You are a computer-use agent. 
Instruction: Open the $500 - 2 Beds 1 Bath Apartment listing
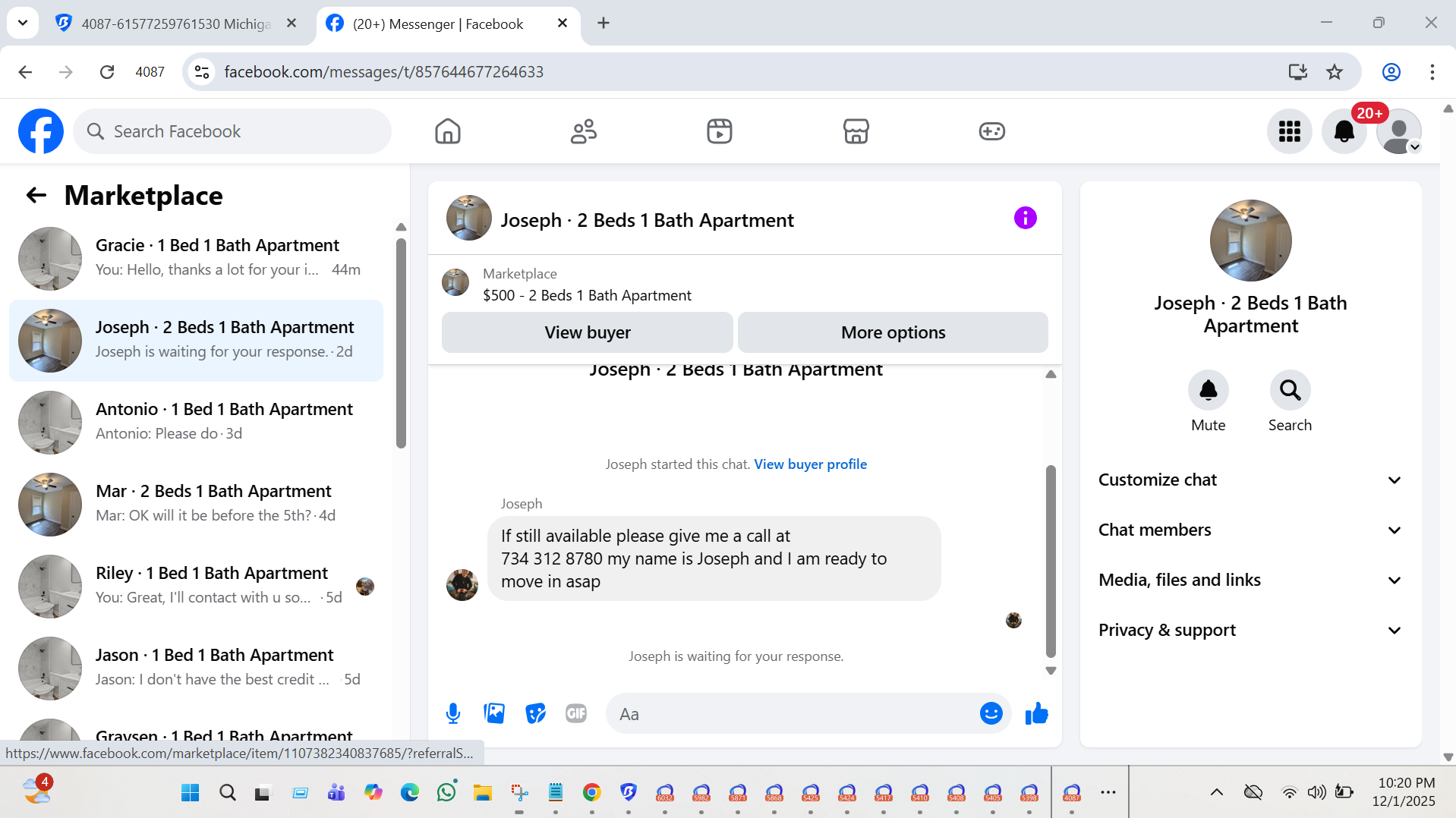(x=587, y=295)
